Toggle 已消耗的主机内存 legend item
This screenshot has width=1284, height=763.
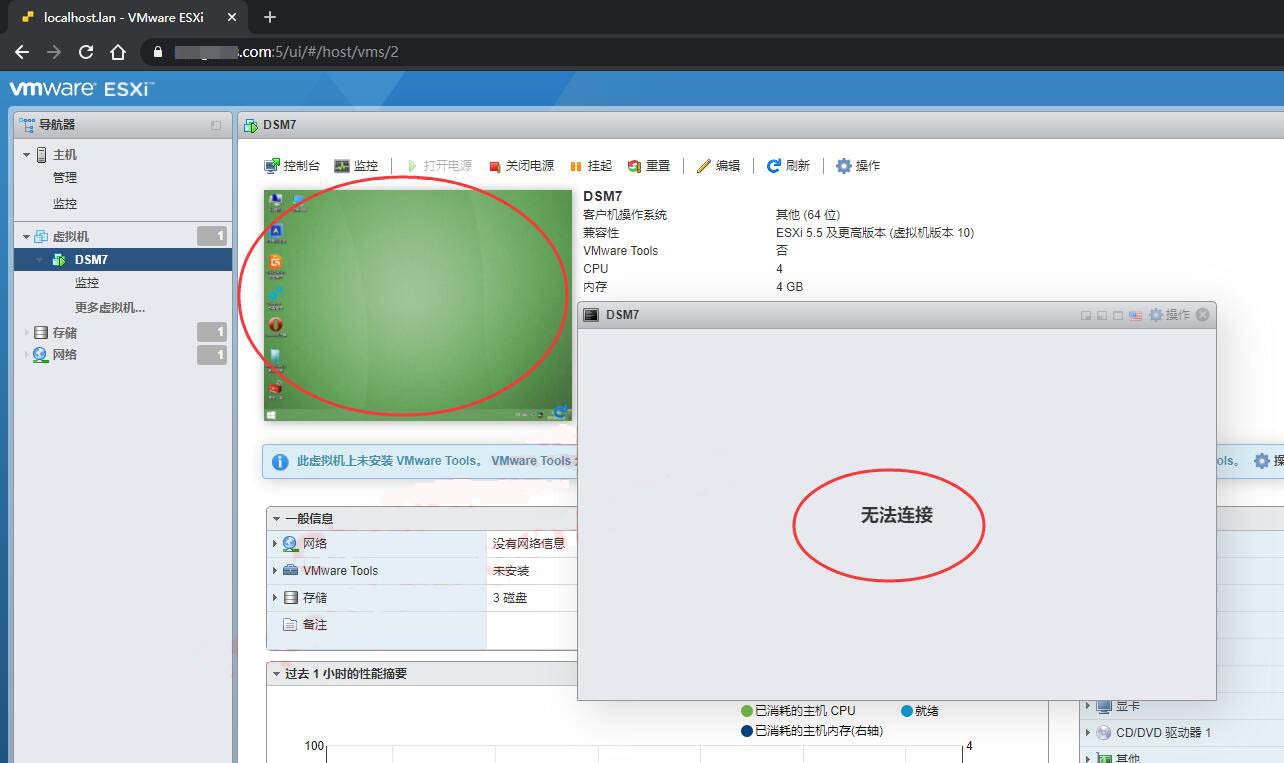[x=812, y=731]
